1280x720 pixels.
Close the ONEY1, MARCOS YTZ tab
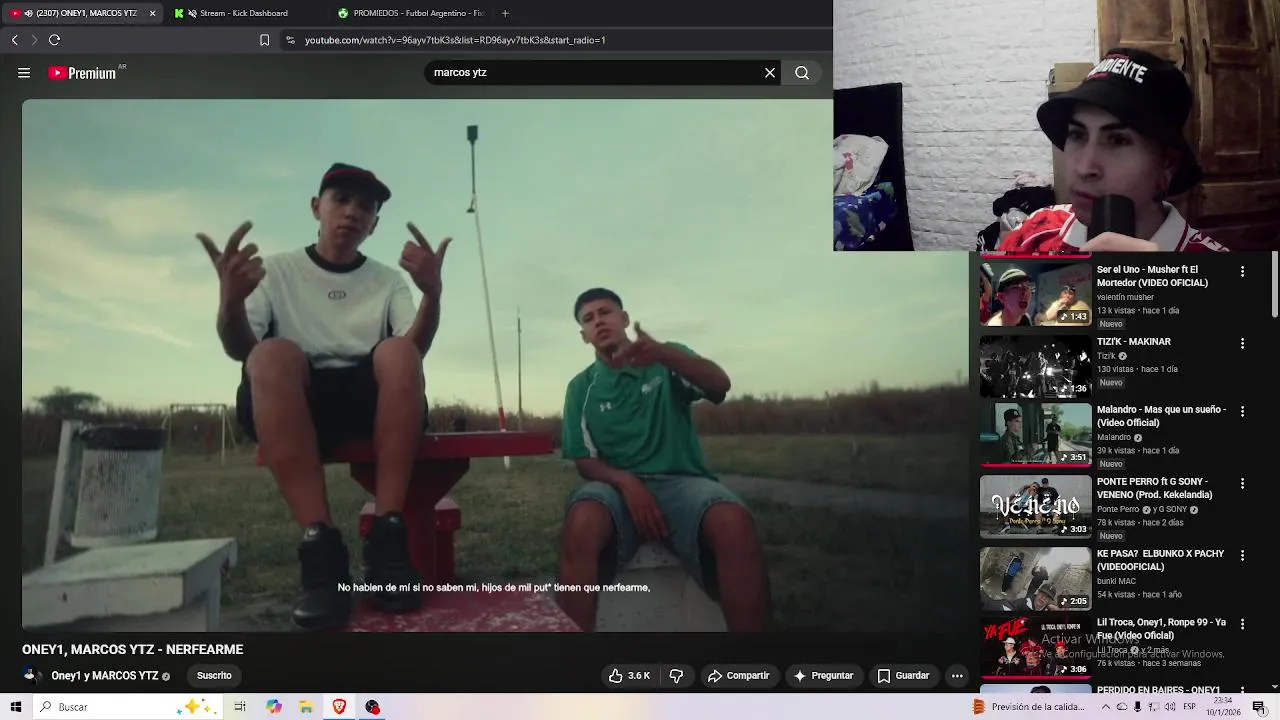[153, 13]
